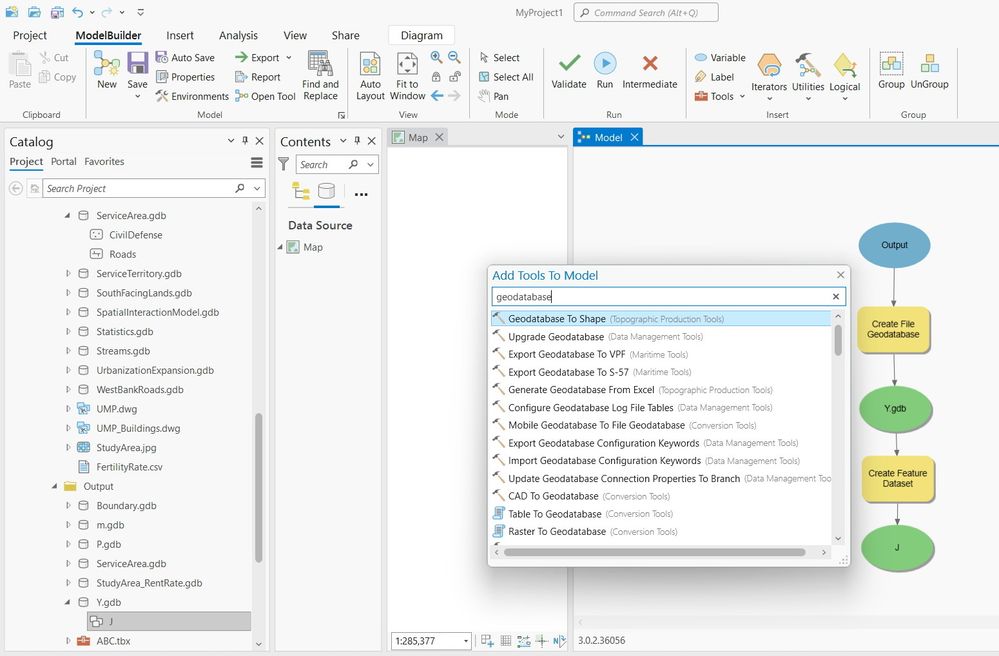The height and width of the screenshot is (656, 999).
Task: Click Command Search box
Action: pyautogui.click(x=645, y=13)
